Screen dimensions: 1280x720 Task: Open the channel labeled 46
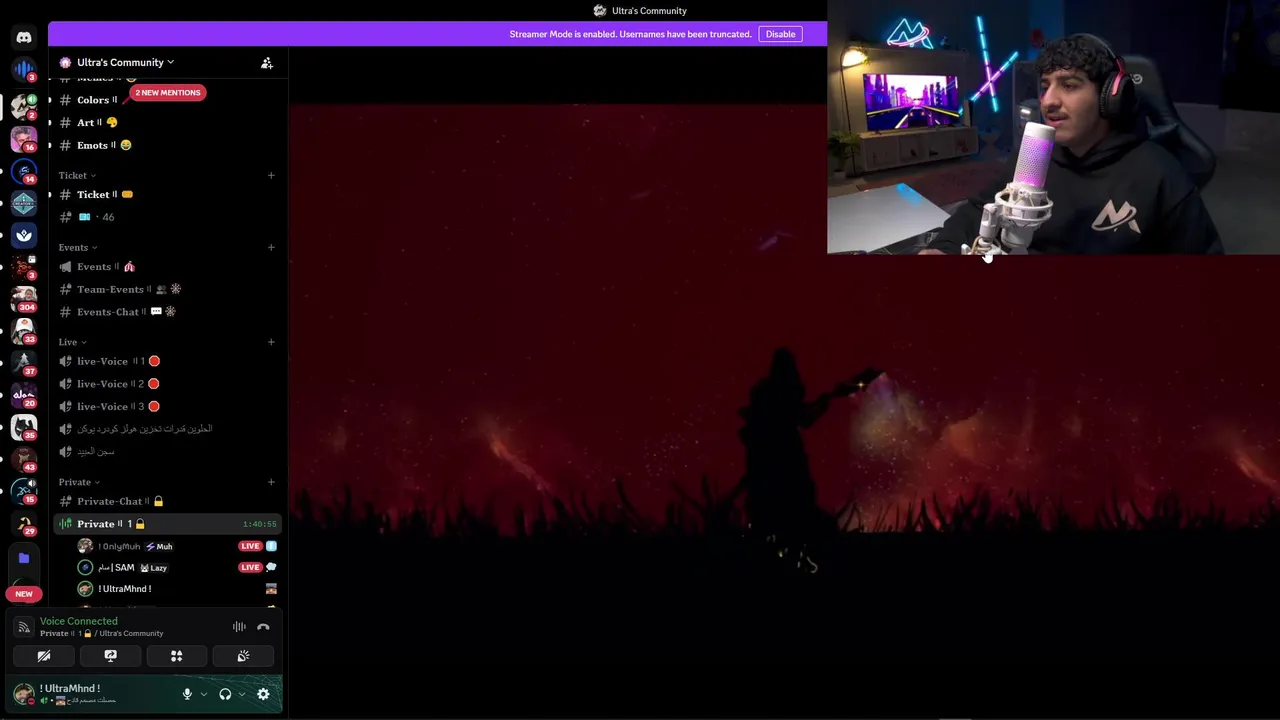(x=167, y=217)
